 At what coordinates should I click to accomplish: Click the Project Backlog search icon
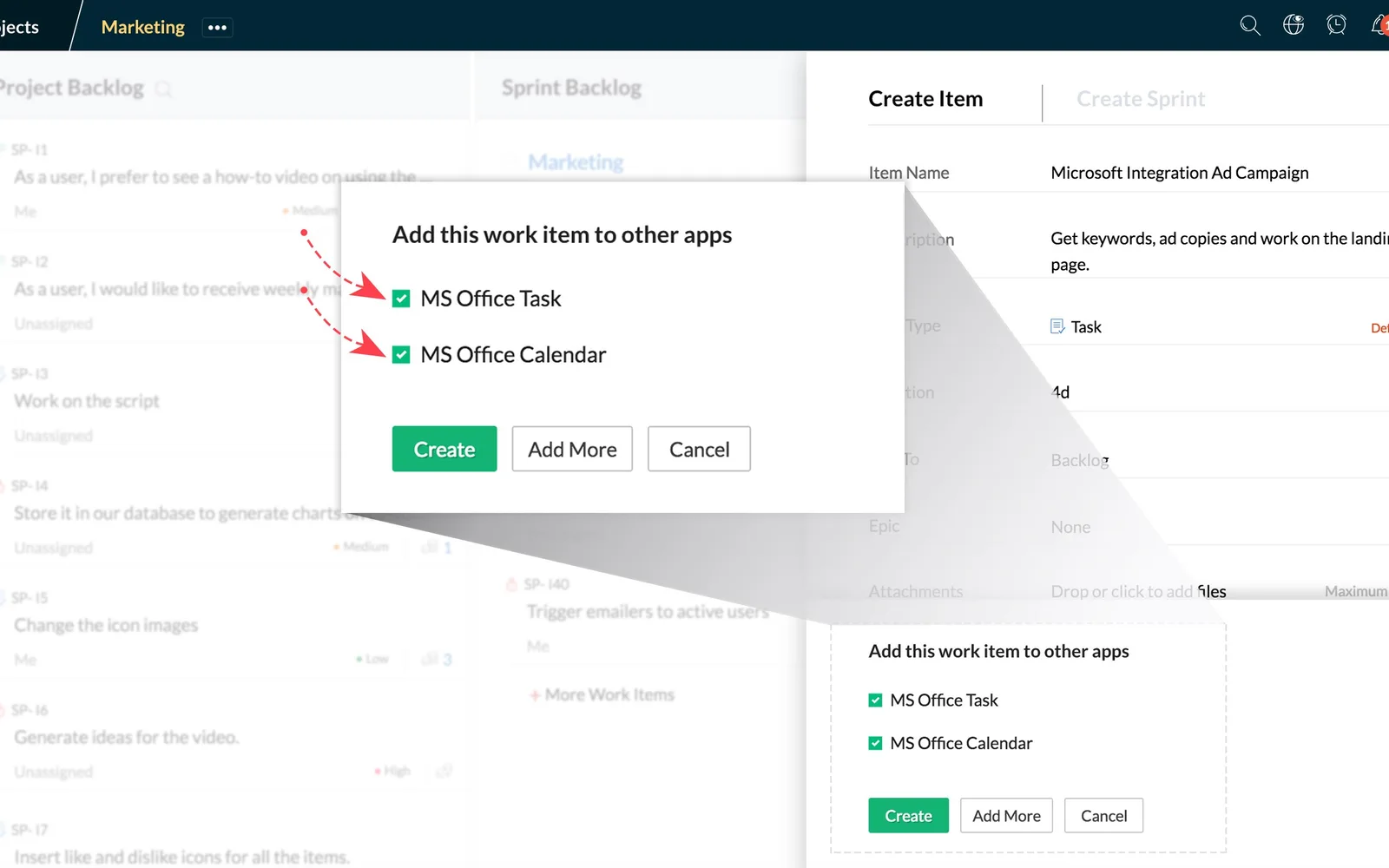pos(163,89)
